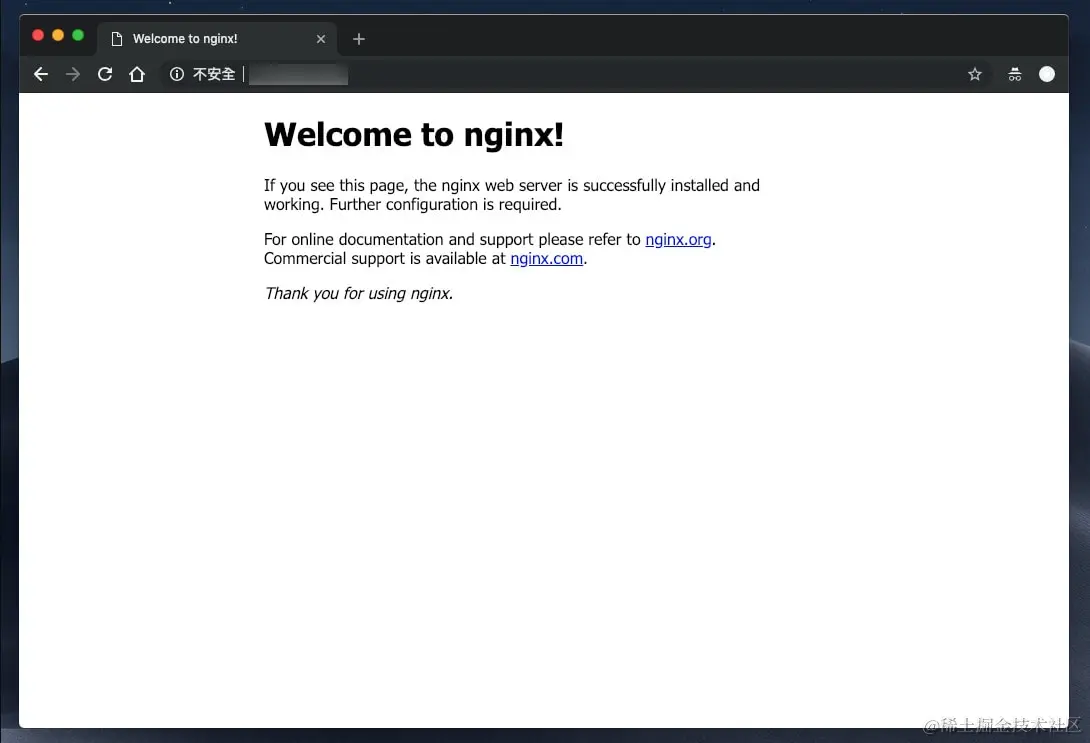Image resolution: width=1090 pixels, height=743 pixels.
Task: Go back to the previous page
Action: tap(41, 74)
